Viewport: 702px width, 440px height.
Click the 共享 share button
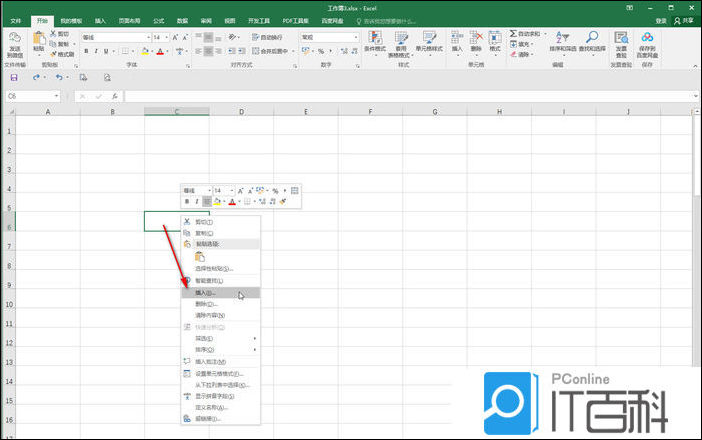click(686, 20)
